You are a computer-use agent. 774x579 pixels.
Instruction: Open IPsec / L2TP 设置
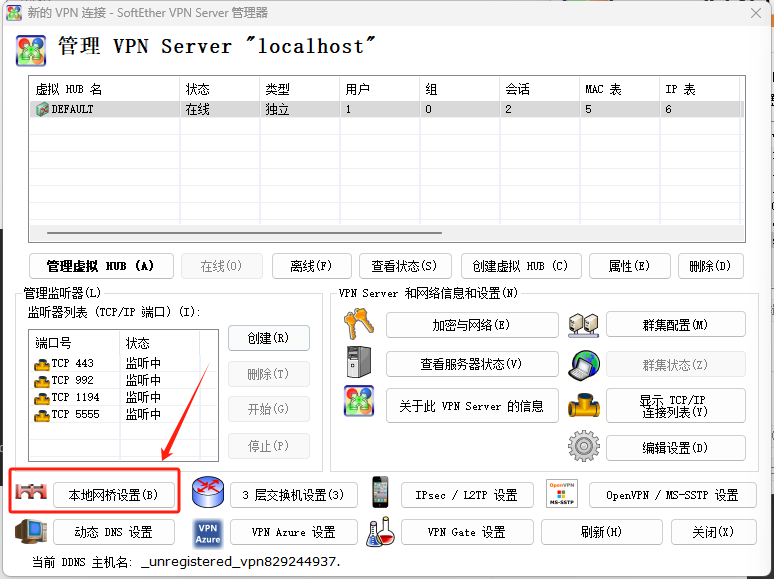pyautogui.click(x=467, y=495)
